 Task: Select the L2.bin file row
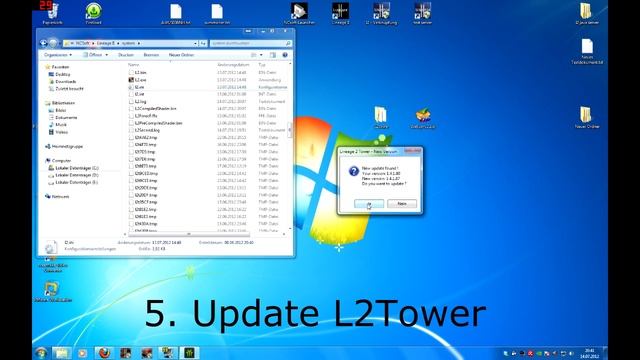point(208,72)
